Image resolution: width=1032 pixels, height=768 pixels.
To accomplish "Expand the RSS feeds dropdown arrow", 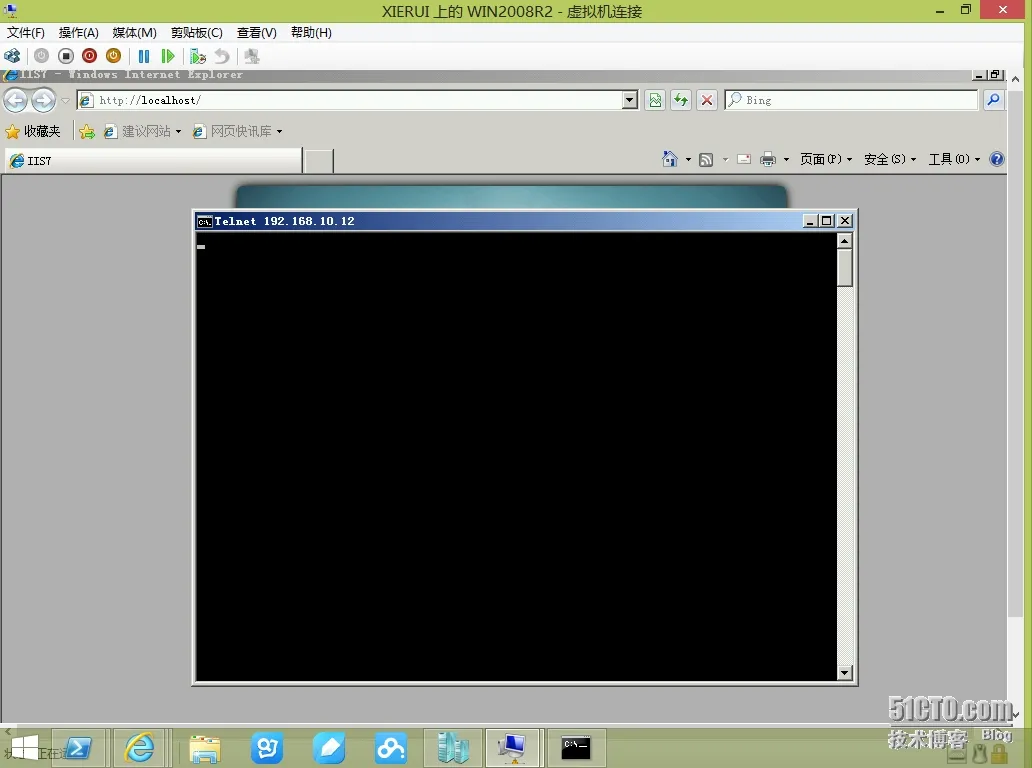I will click(x=725, y=159).
